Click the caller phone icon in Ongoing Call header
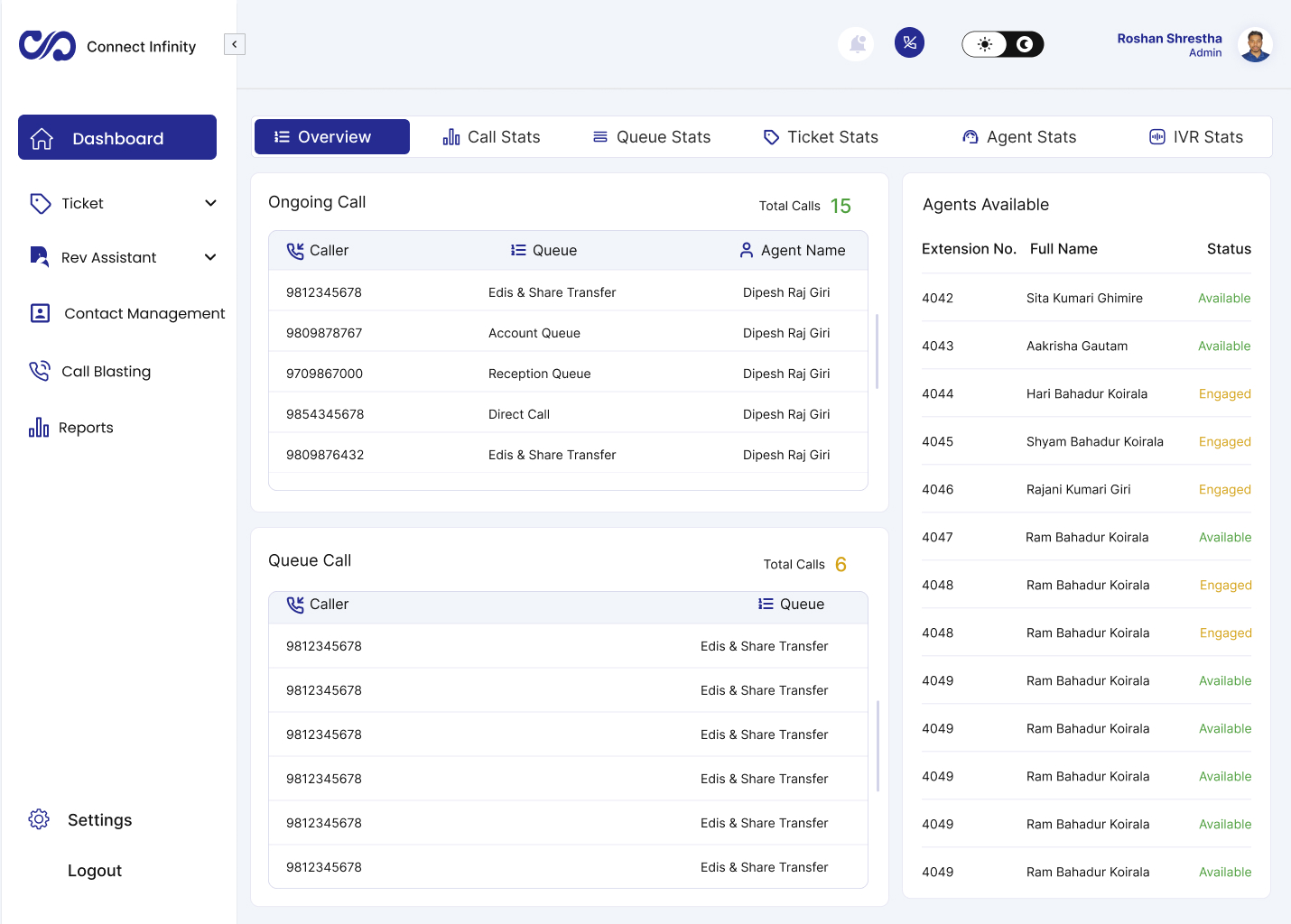The width and height of the screenshot is (1291, 924). [295, 250]
